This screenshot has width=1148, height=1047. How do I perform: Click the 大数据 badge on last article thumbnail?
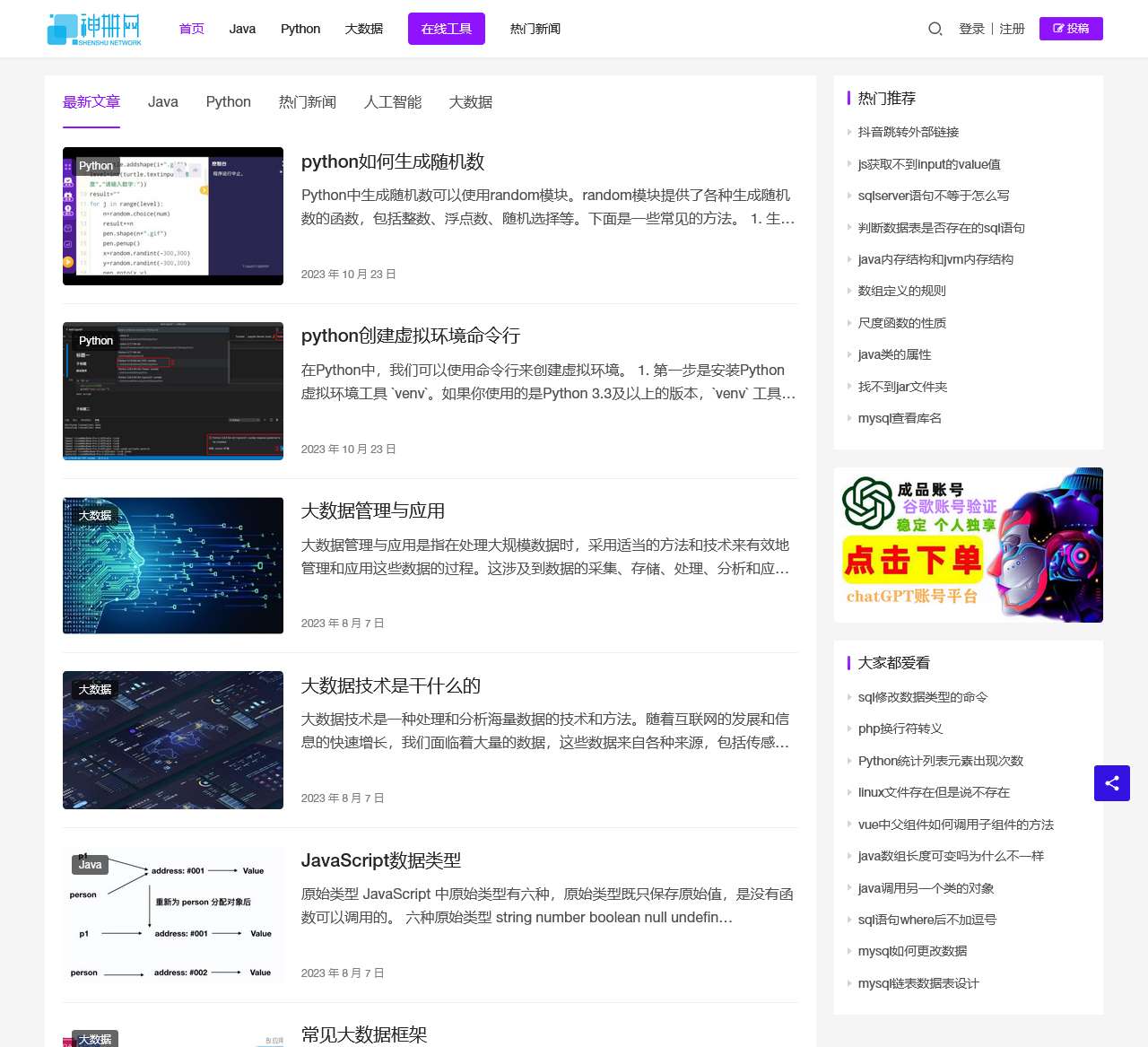click(95, 1039)
